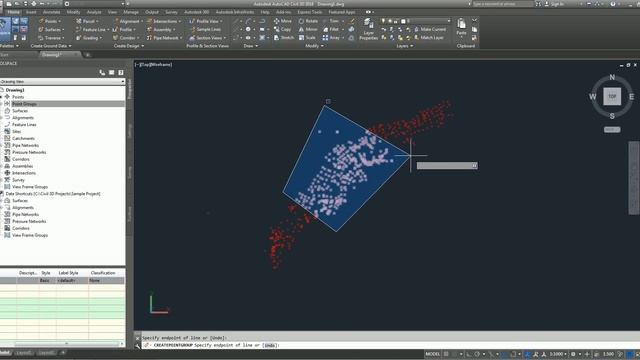Select Assemblies tree item
Screen dimensions: 640x360
[22, 166]
